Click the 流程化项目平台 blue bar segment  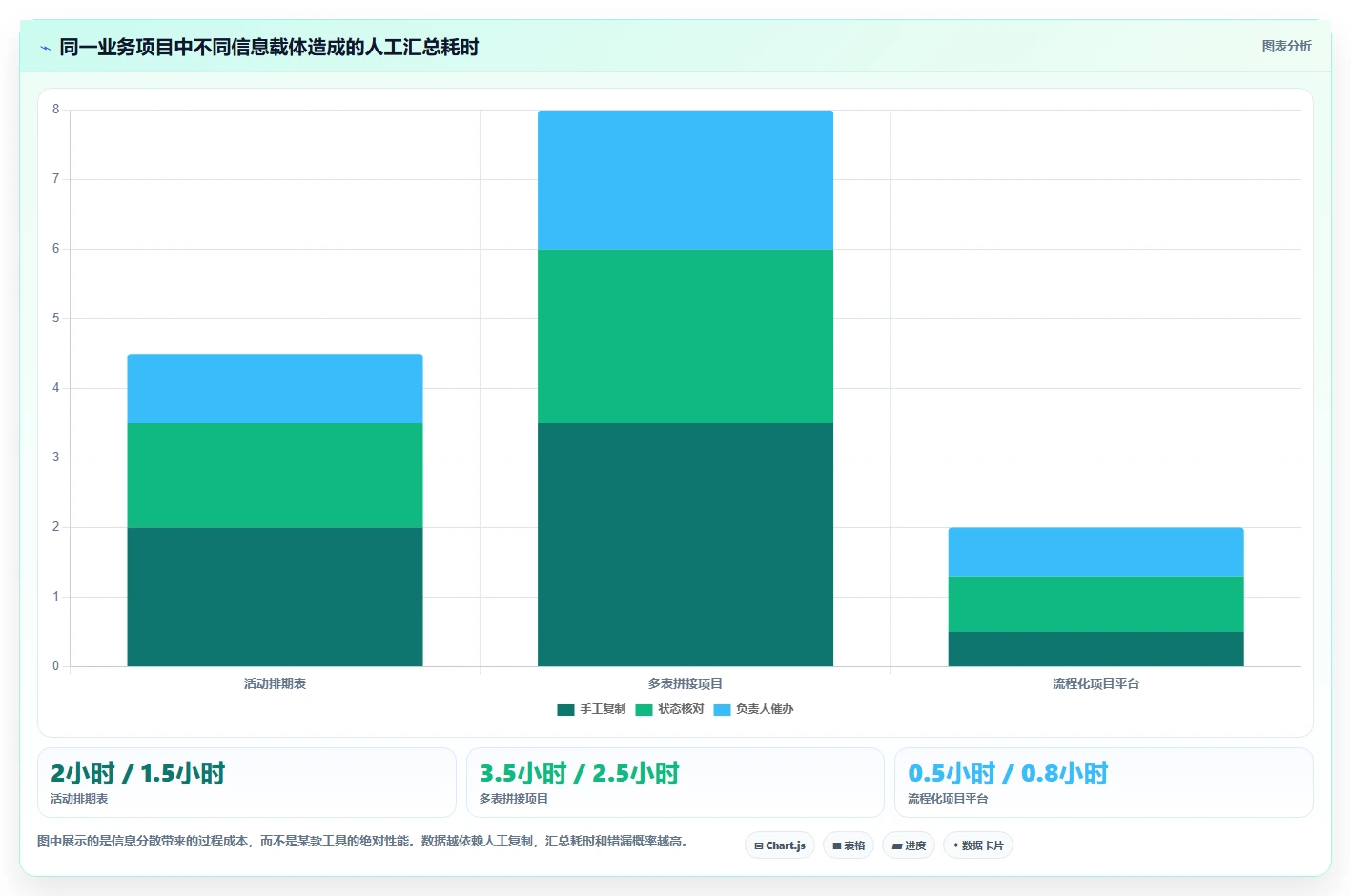pyautogui.click(x=1095, y=552)
